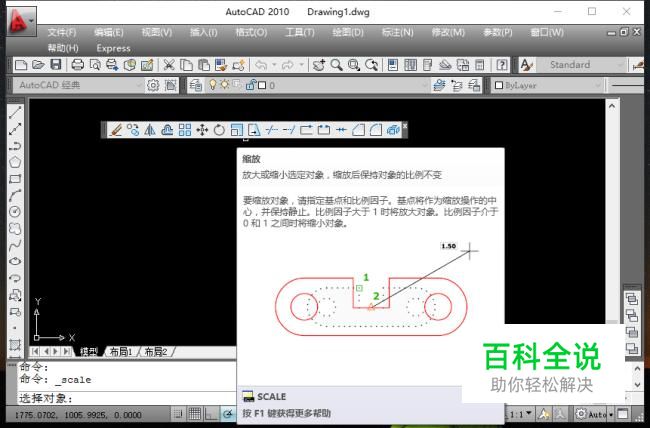Screen dimensions: 650x428
Task: Select the Rectangle tool in Draw toolbar
Action: point(15,179)
